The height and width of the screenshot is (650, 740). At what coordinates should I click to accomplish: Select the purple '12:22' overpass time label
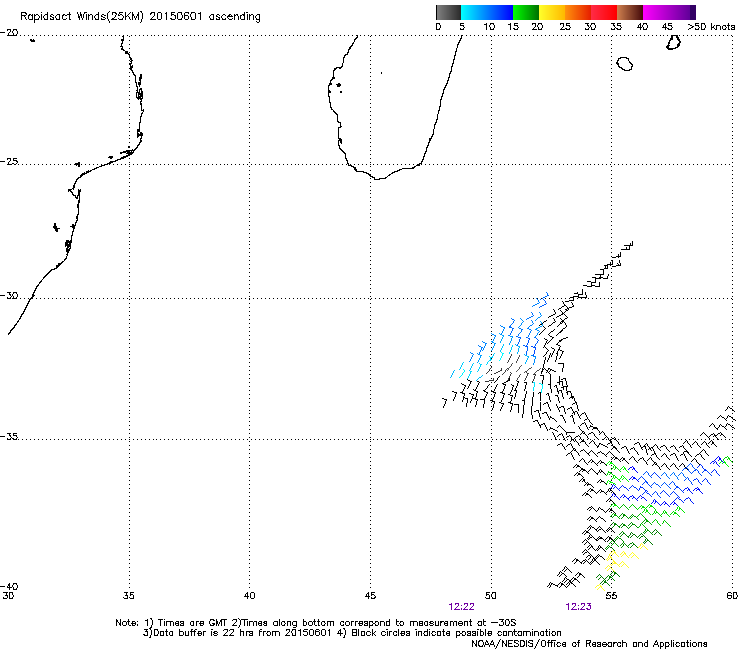462,607
